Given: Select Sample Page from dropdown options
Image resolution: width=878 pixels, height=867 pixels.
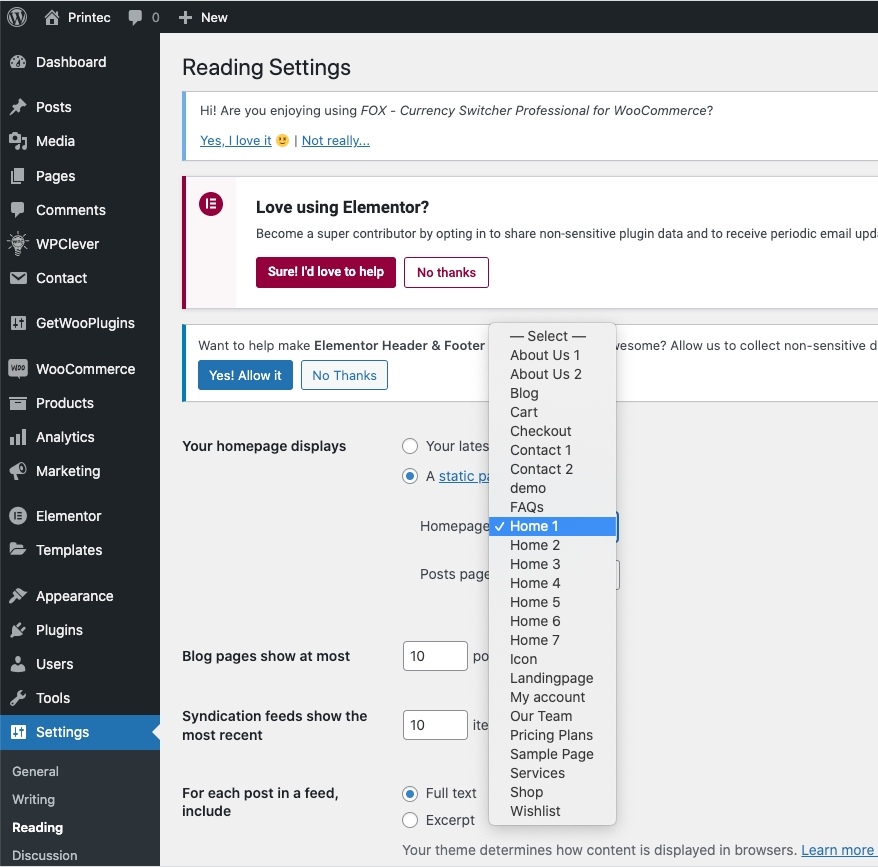Looking at the screenshot, I should coord(551,754).
